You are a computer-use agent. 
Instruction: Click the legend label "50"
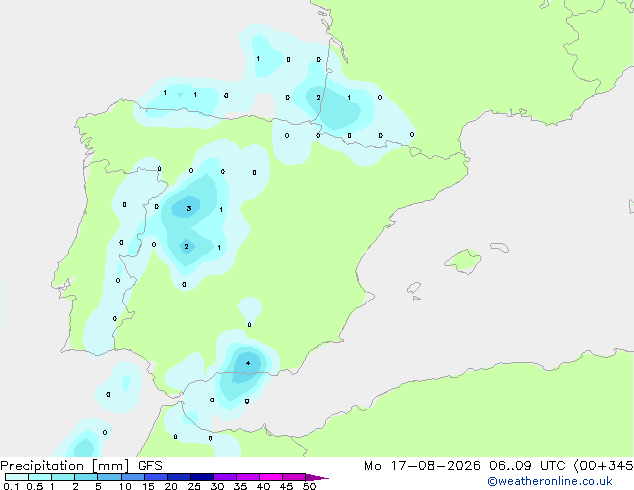pos(309,486)
